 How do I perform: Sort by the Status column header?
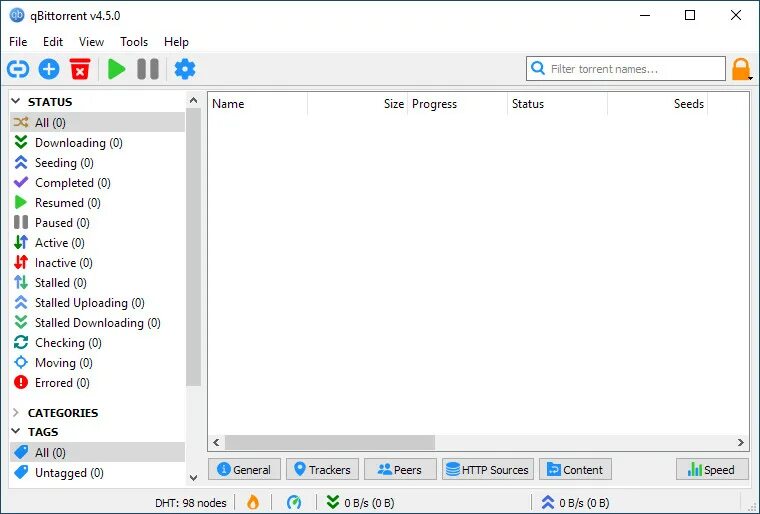[x=557, y=104]
